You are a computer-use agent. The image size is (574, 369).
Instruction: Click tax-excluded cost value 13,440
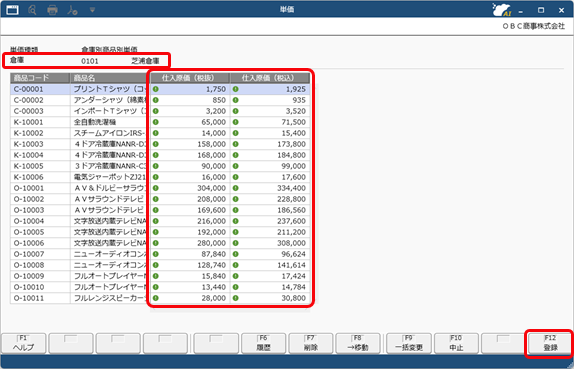(213, 287)
